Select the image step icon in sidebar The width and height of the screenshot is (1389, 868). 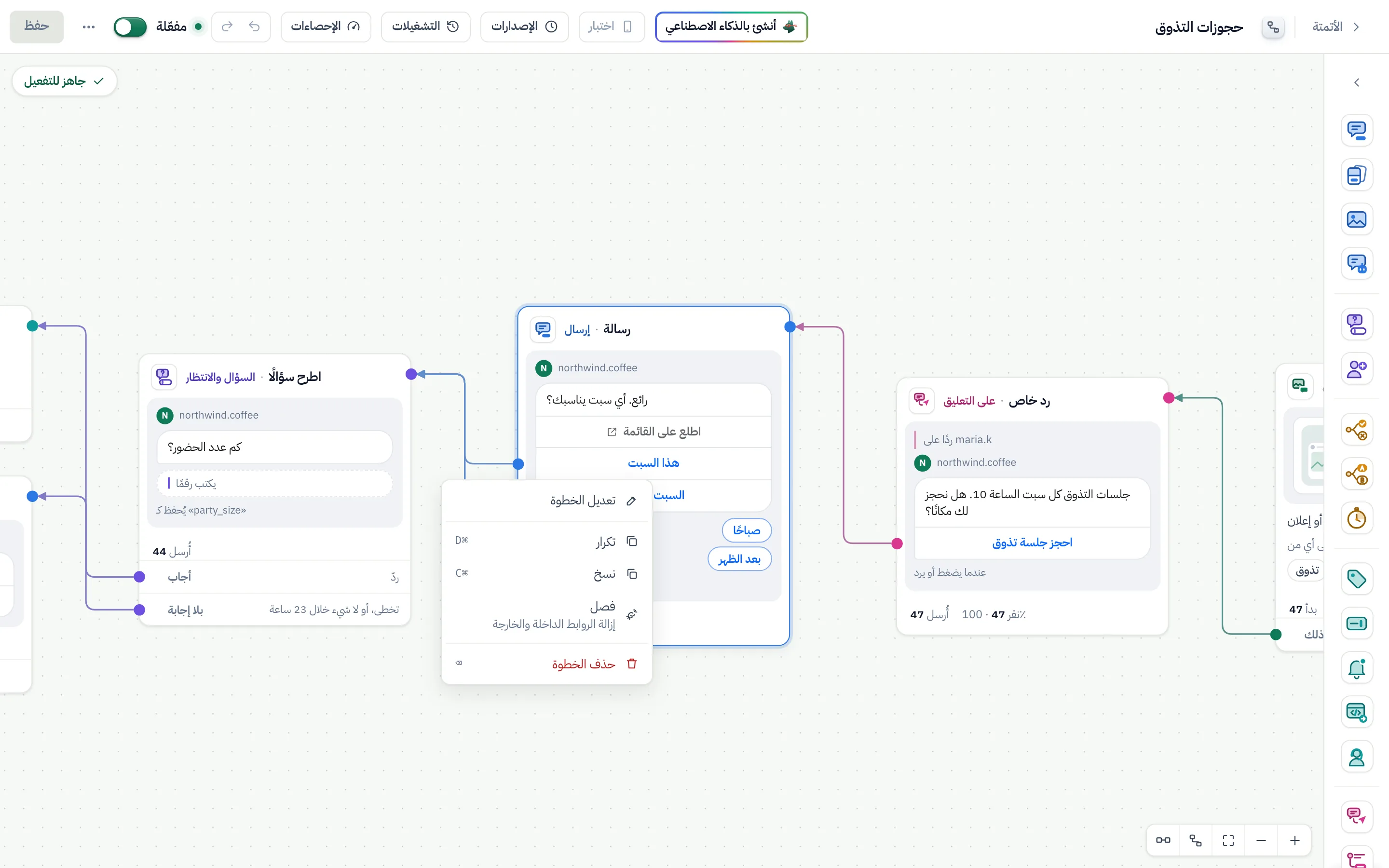point(1356,219)
